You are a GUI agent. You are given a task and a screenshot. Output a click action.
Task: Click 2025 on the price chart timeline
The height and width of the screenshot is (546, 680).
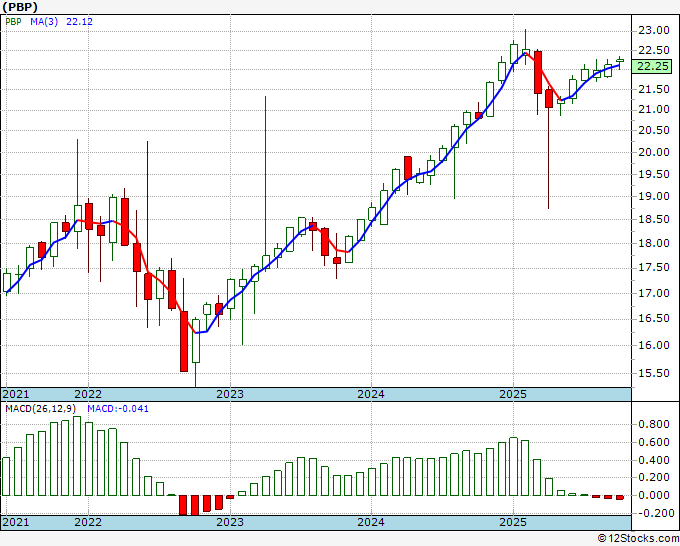(x=513, y=394)
